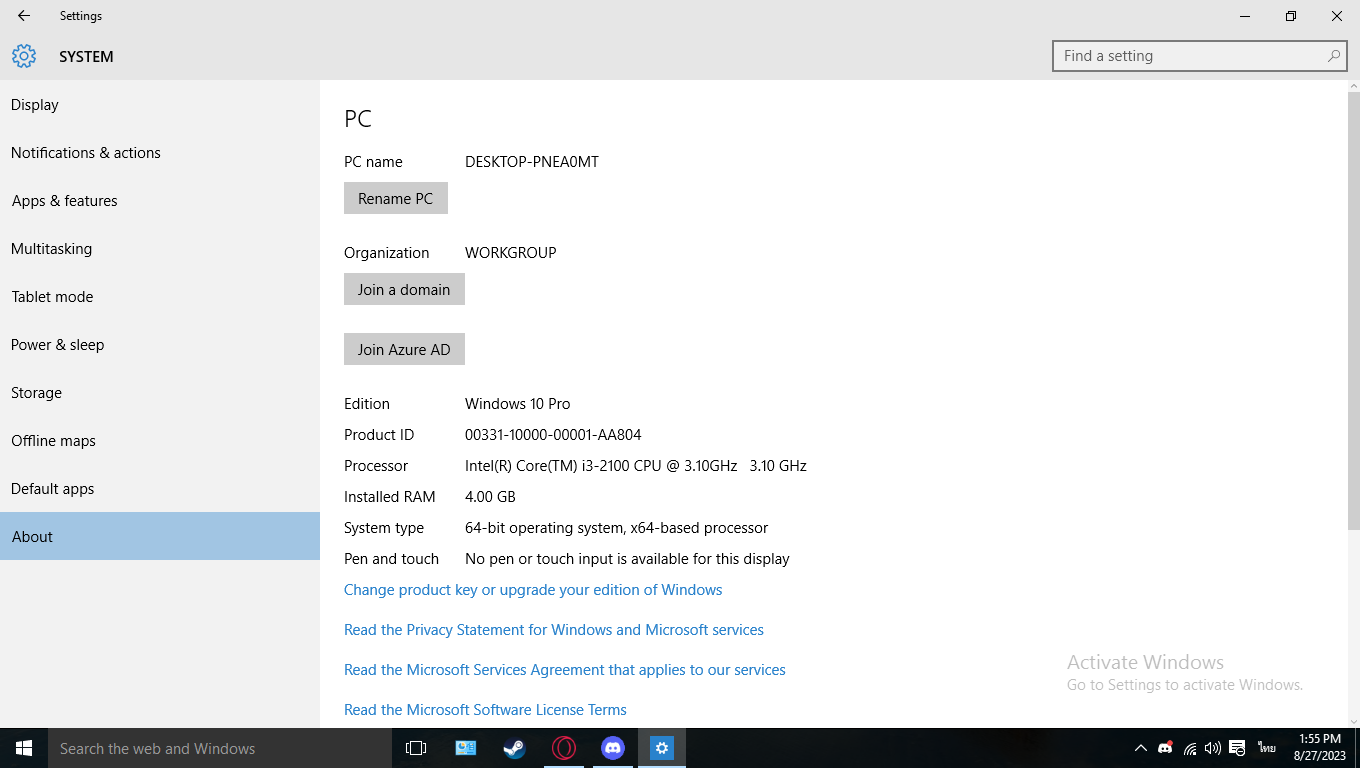
Task: Click the Rename PC button
Action: coord(396,198)
